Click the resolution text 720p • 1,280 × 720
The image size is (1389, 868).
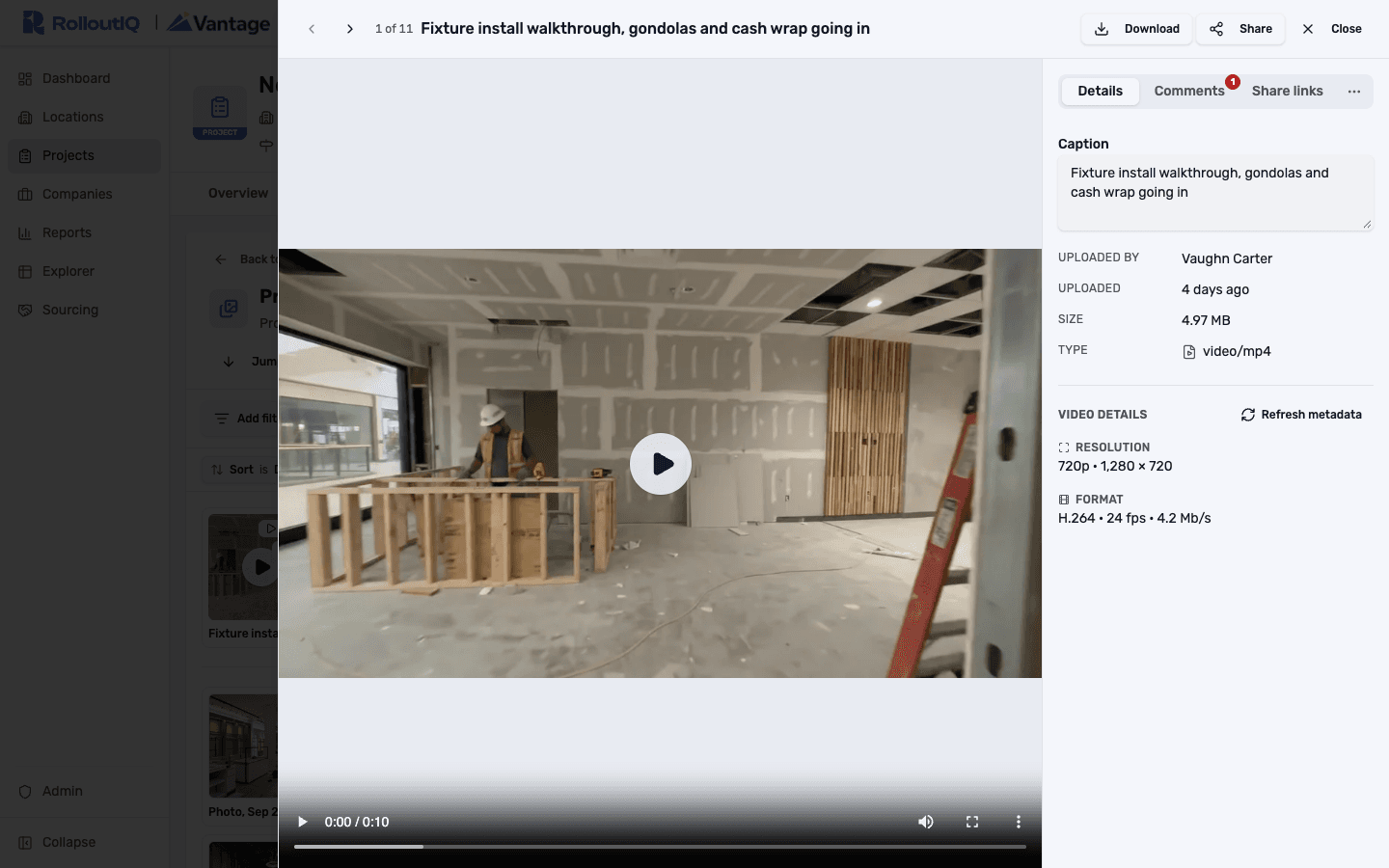click(x=1115, y=466)
